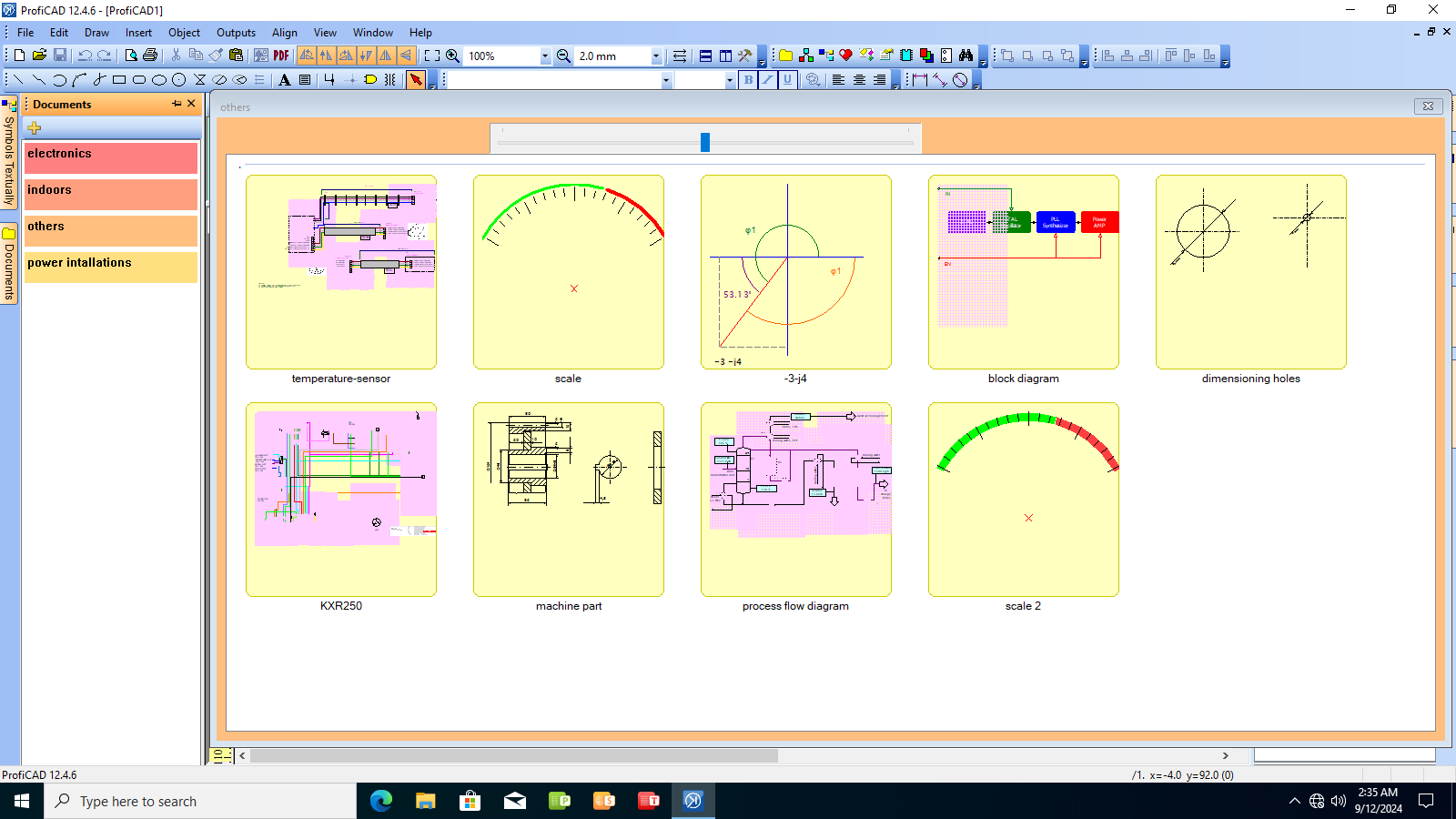Add a document group with plus icon
1456x819 pixels.
click(35, 127)
